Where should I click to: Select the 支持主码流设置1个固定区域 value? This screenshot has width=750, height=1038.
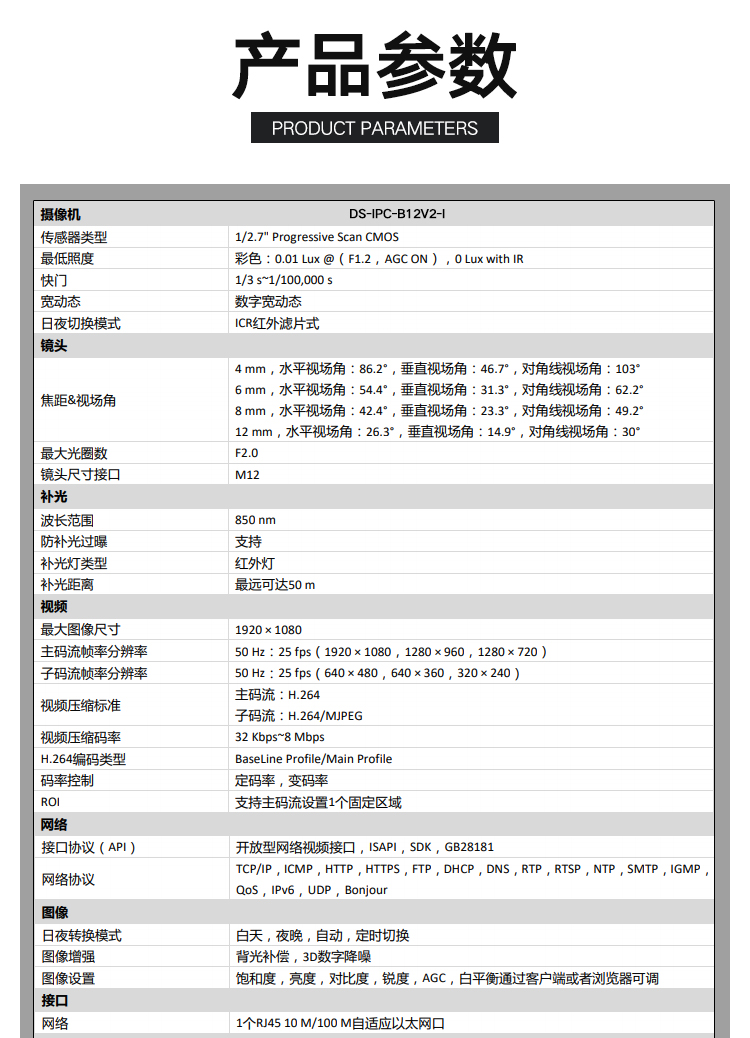coord(318,802)
